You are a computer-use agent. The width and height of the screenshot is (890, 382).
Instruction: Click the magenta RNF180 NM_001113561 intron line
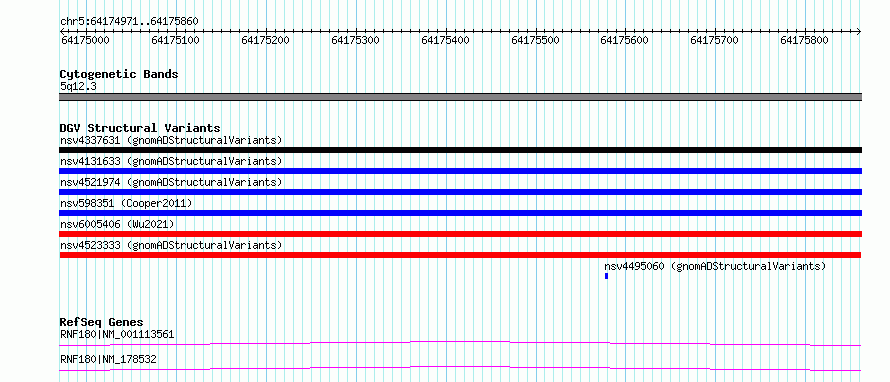[460, 343]
